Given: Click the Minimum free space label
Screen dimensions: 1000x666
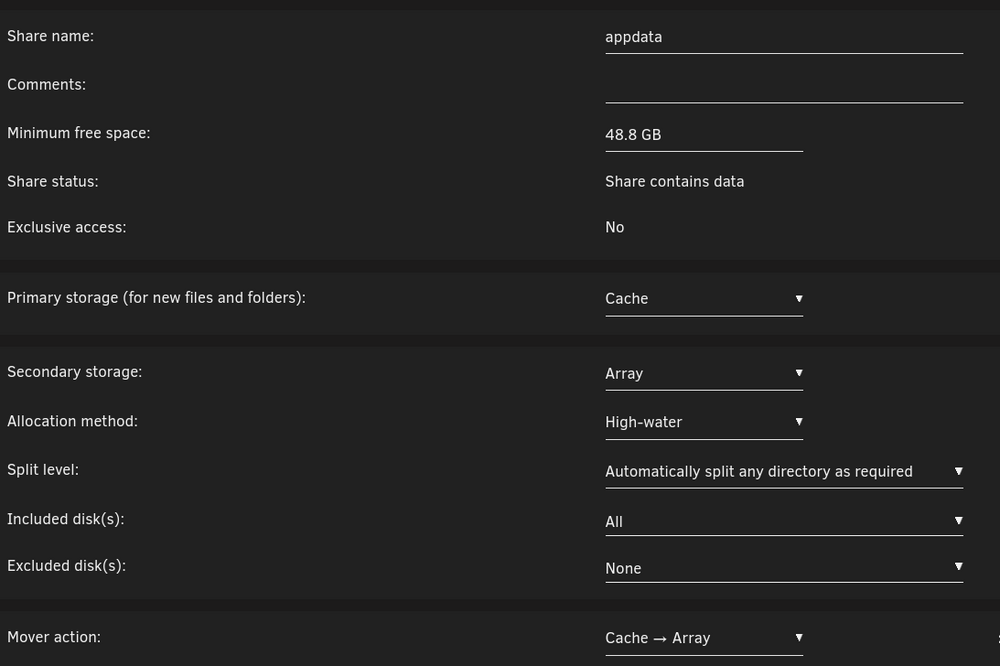Looking at the screenshot, I should (78, 133).
